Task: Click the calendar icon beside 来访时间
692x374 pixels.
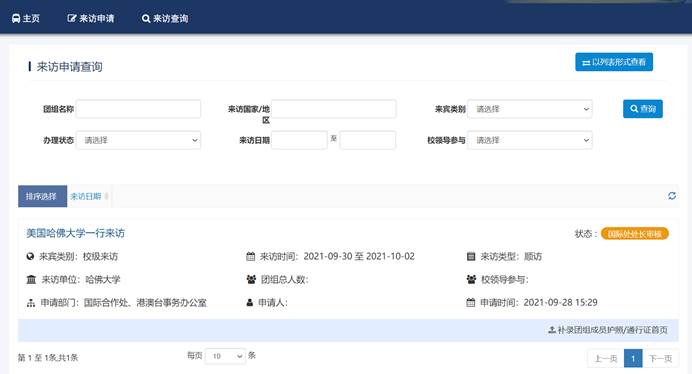Action: (x=250, y=257)
